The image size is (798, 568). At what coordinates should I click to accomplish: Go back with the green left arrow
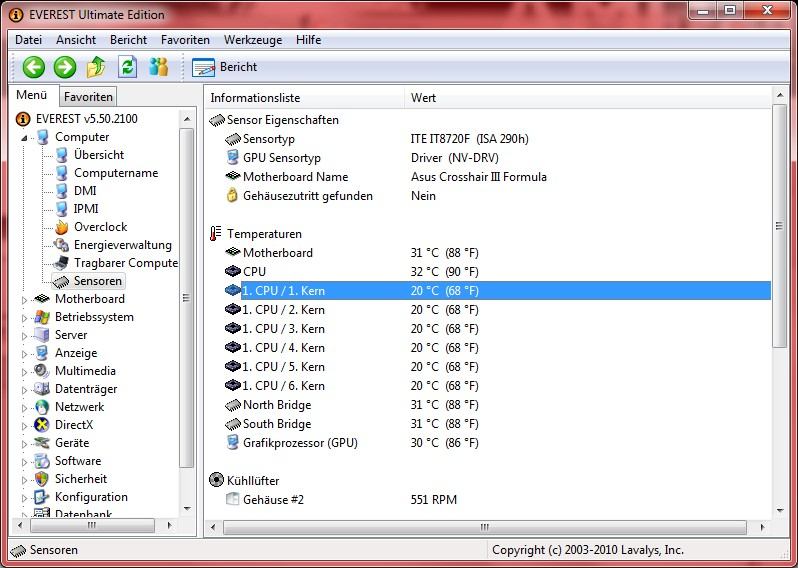[34, 67]
